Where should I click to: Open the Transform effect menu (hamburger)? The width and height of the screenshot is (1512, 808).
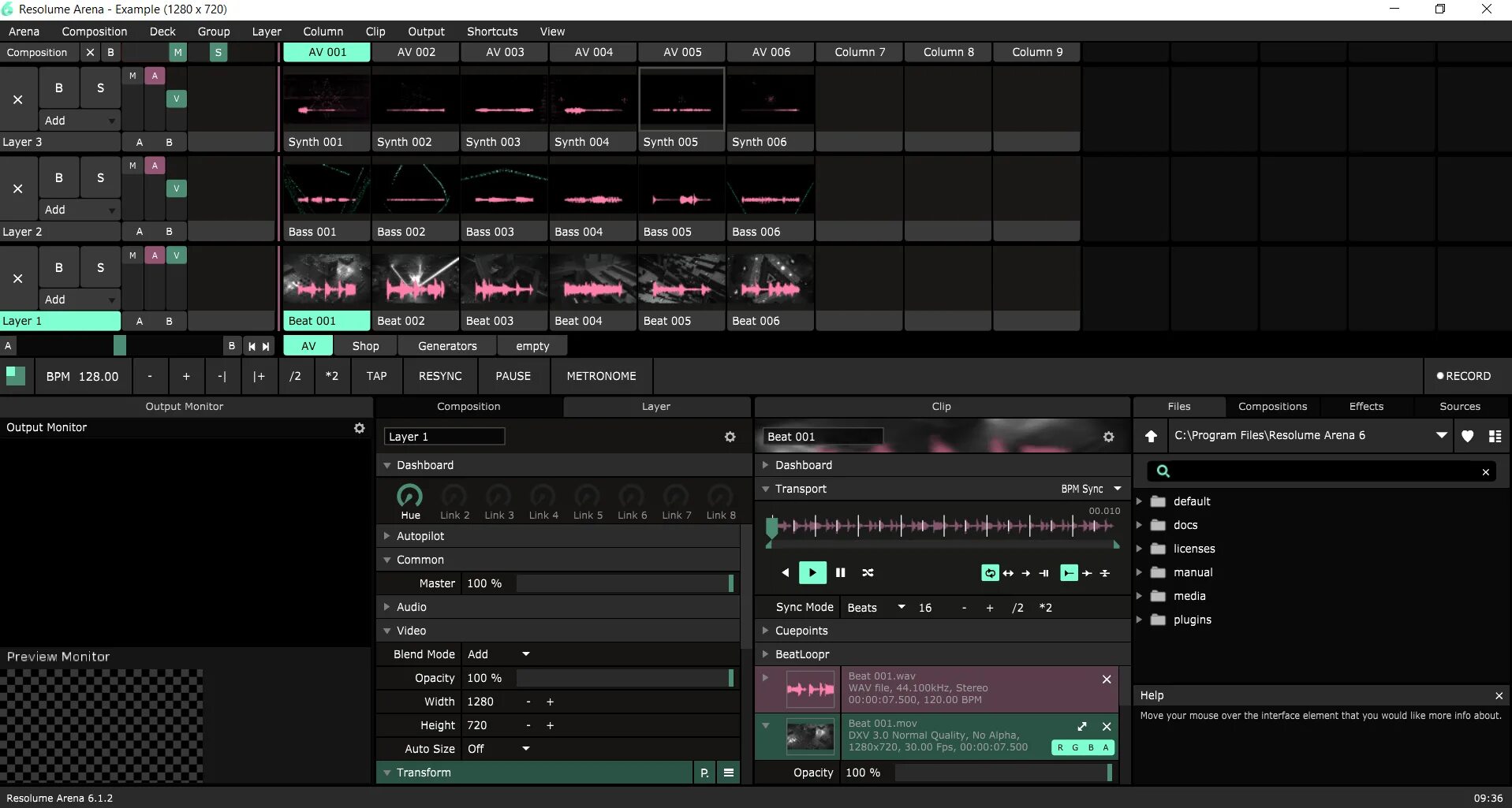point(729,773)
